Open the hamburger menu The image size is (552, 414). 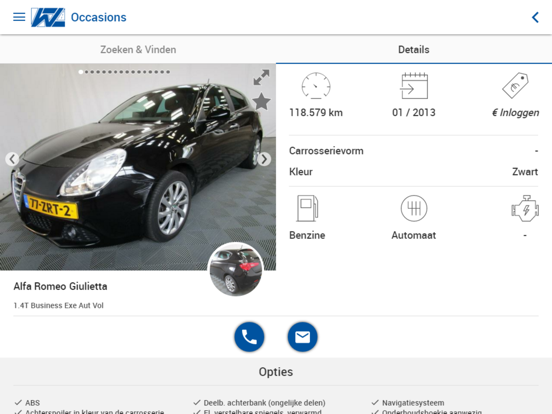(19, 17)
